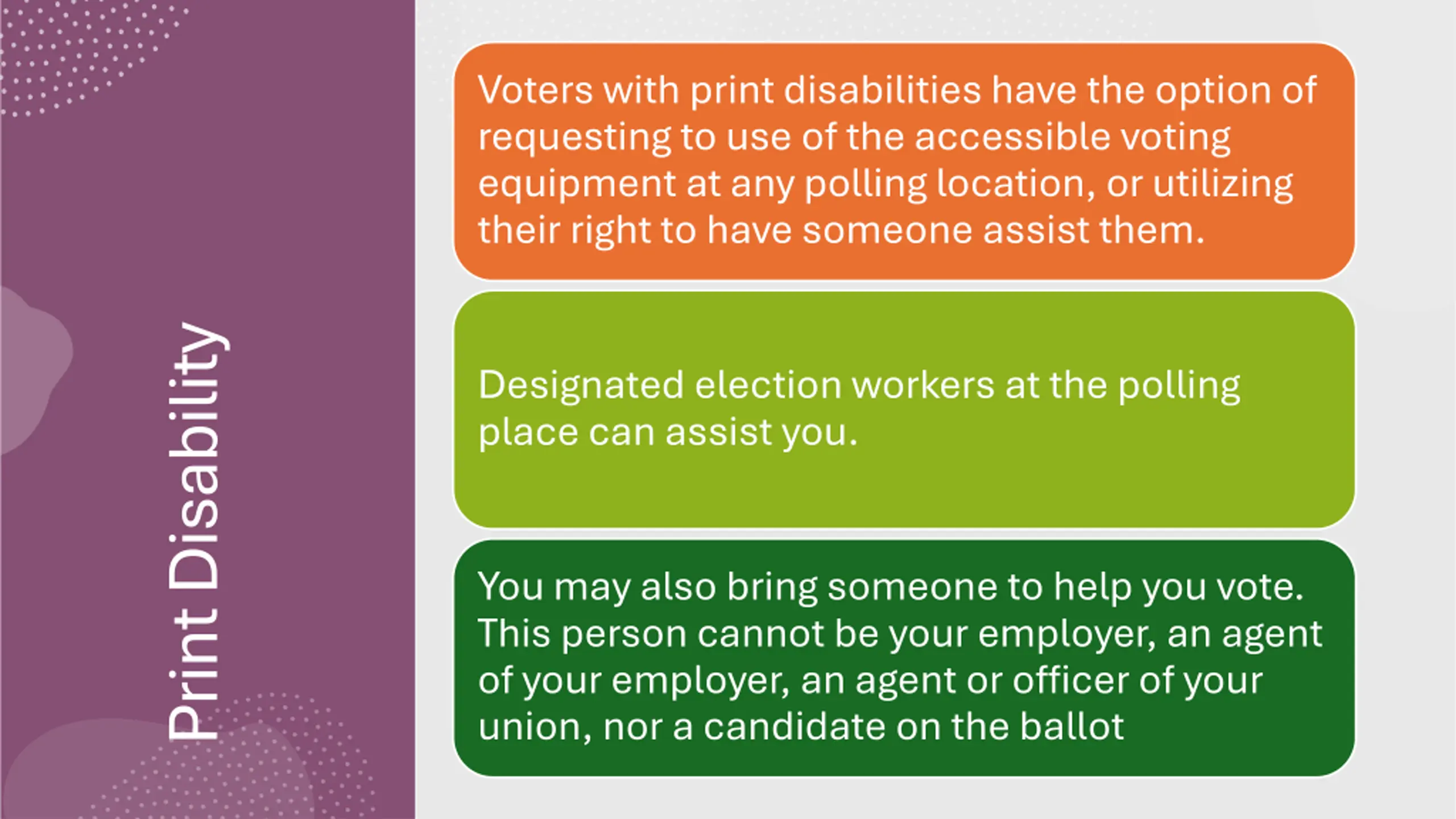
Task: Click the gray background right of the boxes
Action: (x=1405, y=409)
